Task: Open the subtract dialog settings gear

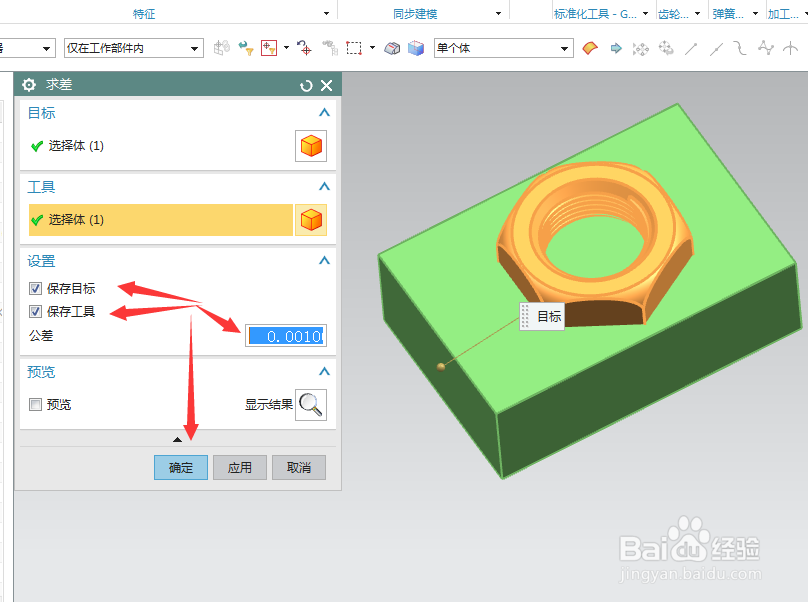Action: click(29, 85)
